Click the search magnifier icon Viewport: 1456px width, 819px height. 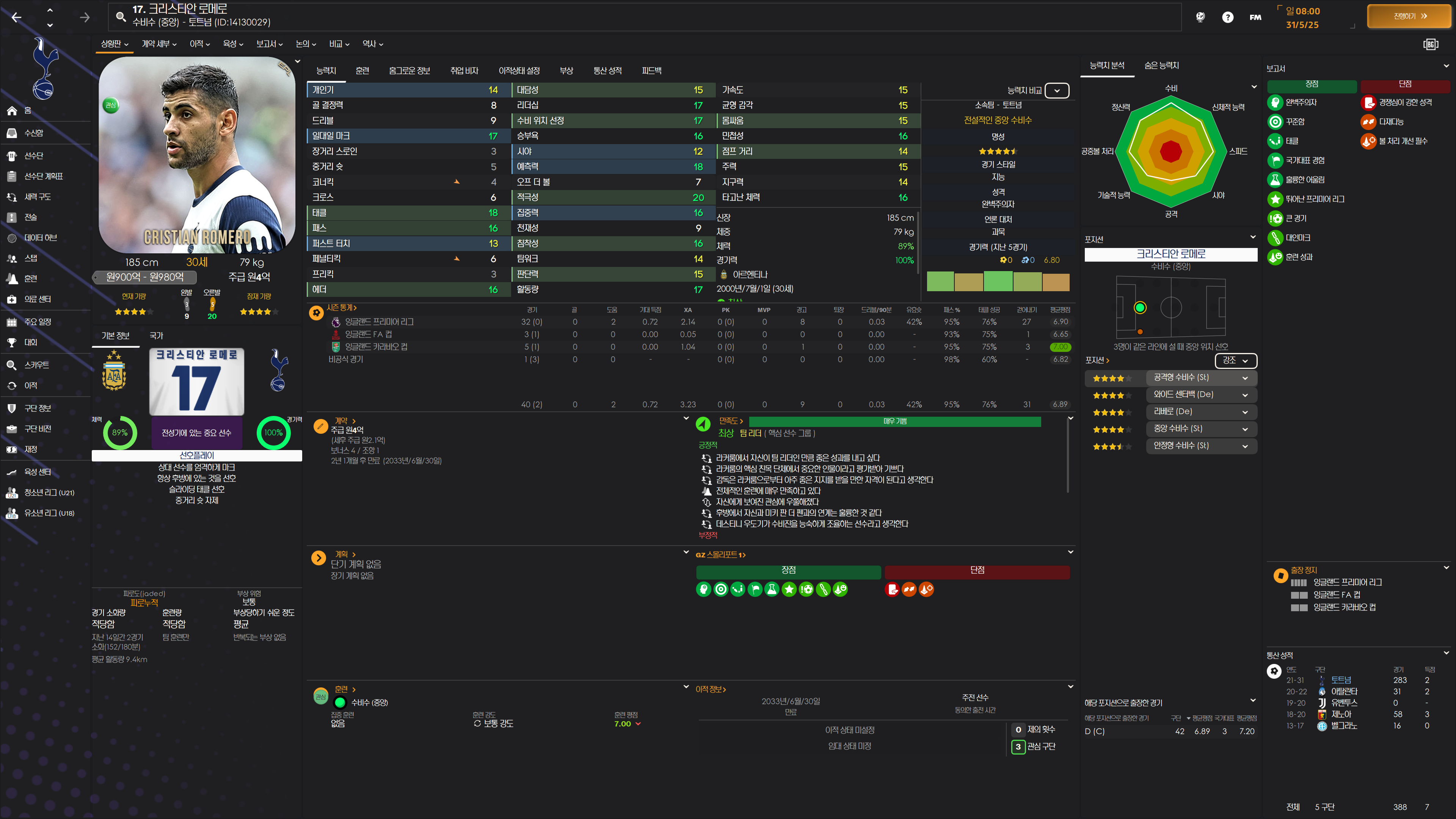pos(121,16)
